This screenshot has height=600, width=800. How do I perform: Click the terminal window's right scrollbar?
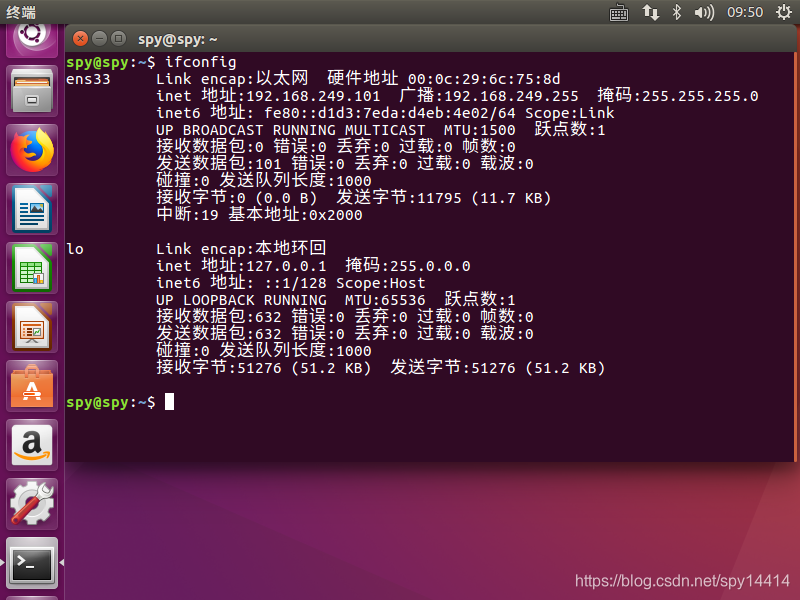click(x=795, y=255)
